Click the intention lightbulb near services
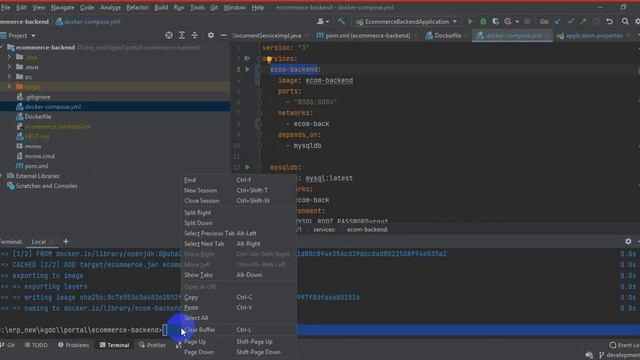Image resolution: width=640 pixels, height=360 pixels. [x=269, y=60]
